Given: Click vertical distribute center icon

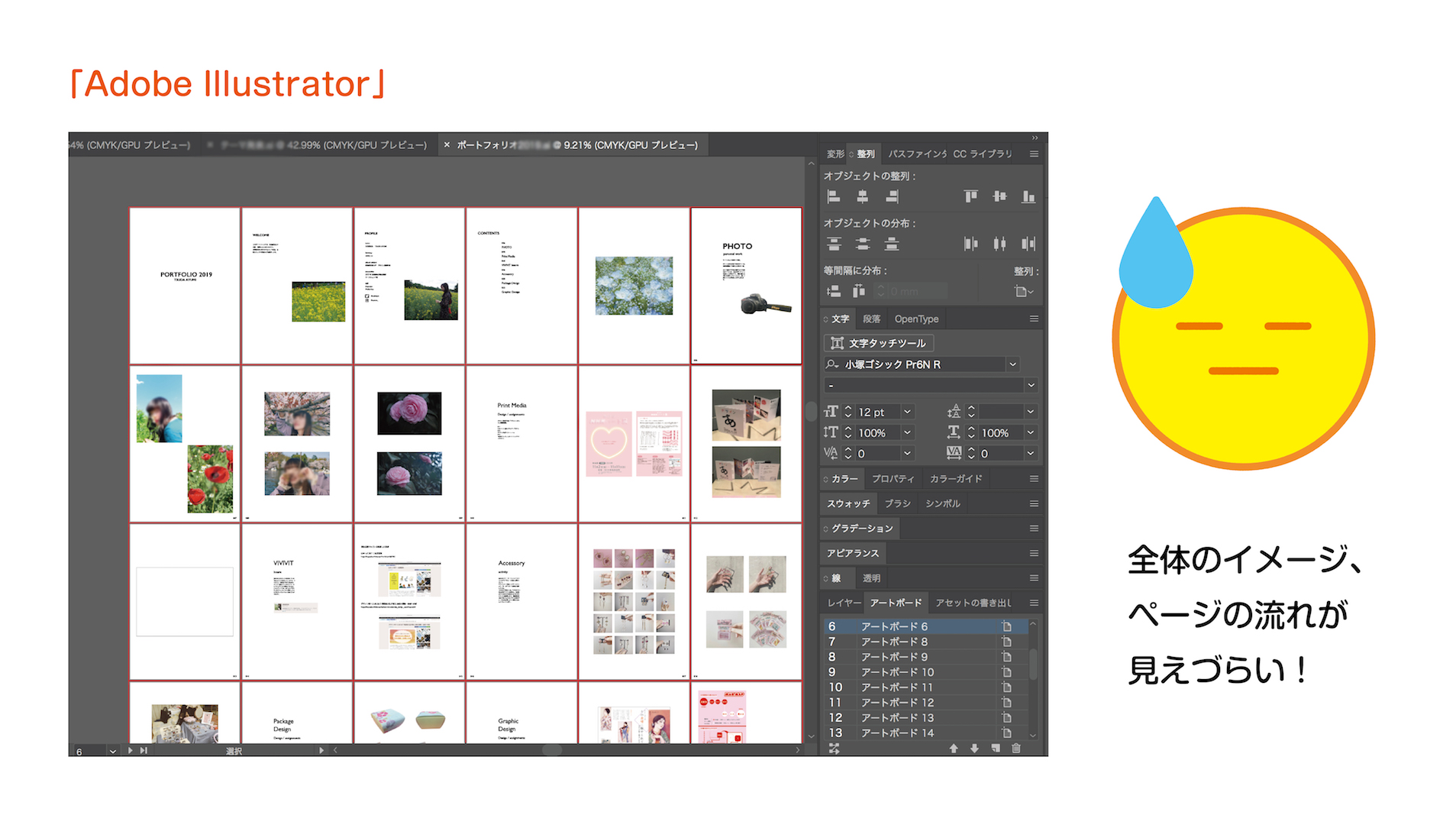Looking at the screenshot, I should pos(862,244).
